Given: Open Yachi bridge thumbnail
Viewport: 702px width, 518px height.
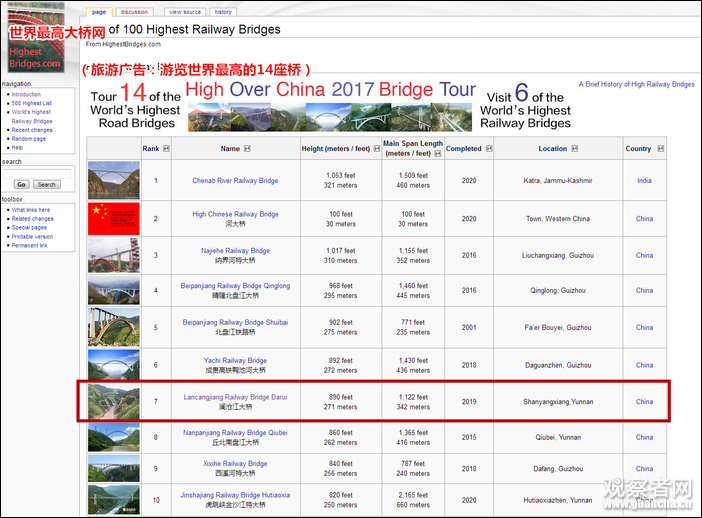Looking at the screenshot, I should pos(114,365).
